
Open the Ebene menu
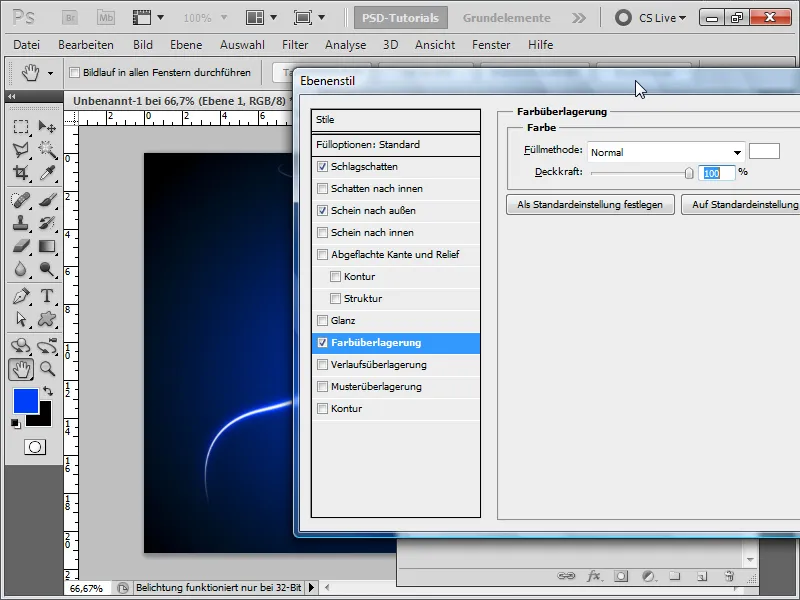[186, 45]
